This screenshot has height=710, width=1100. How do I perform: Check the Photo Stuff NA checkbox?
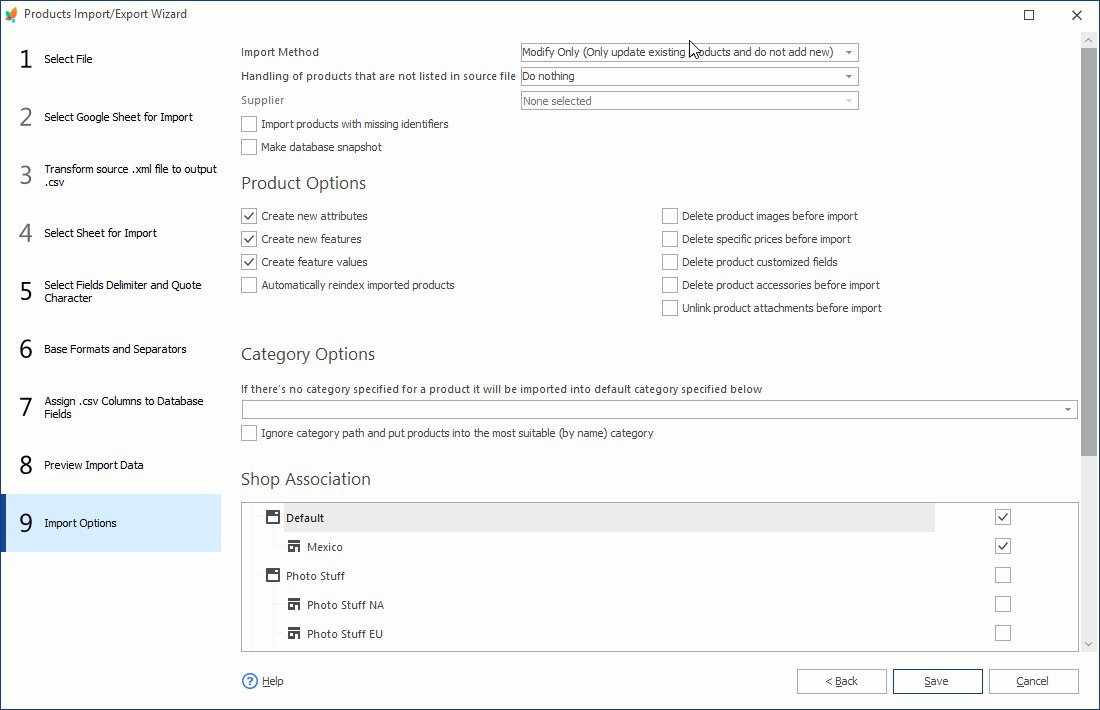[x=1003, y=605]
